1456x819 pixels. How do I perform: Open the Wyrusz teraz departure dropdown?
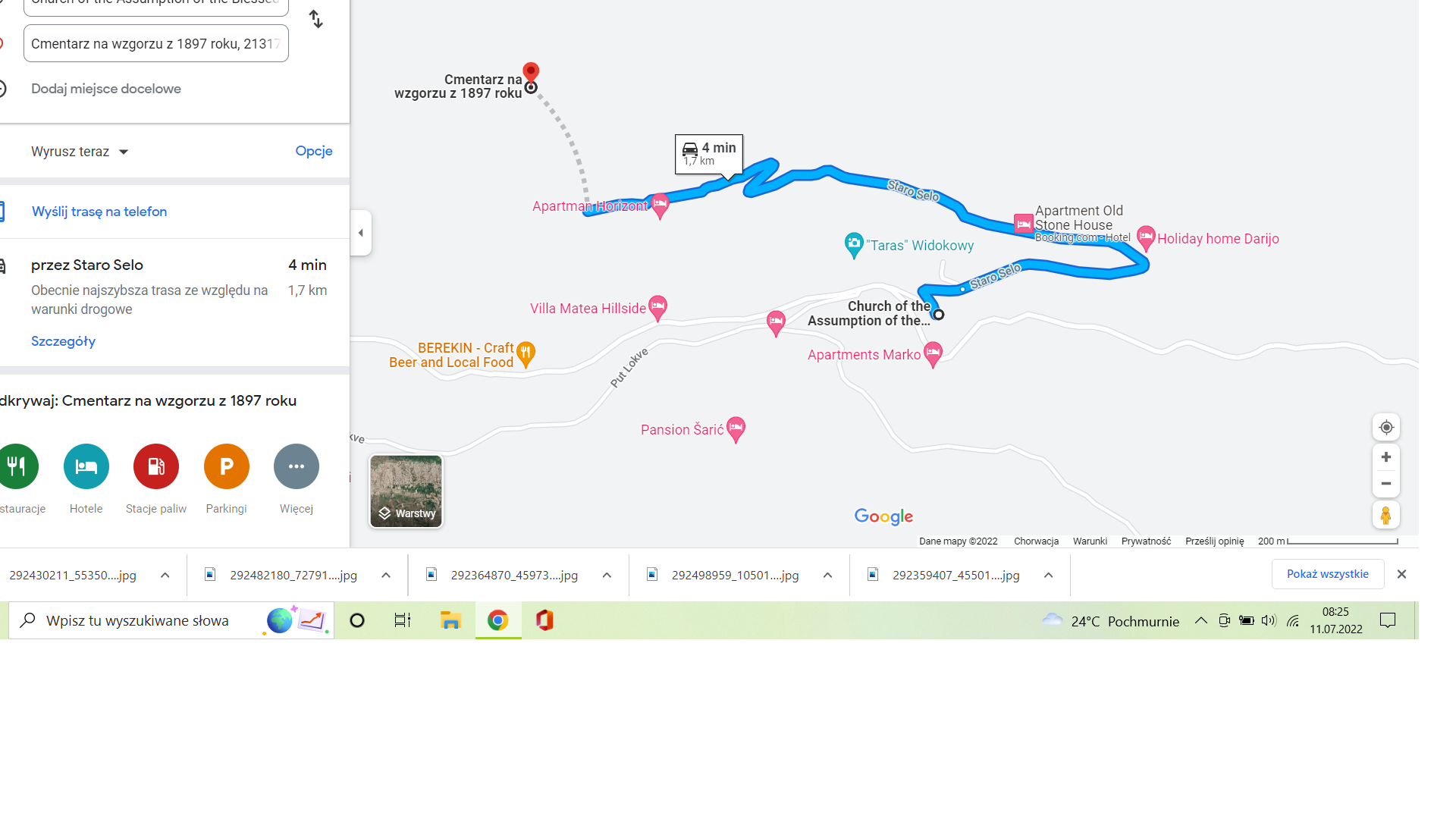[x=80, y=151]
